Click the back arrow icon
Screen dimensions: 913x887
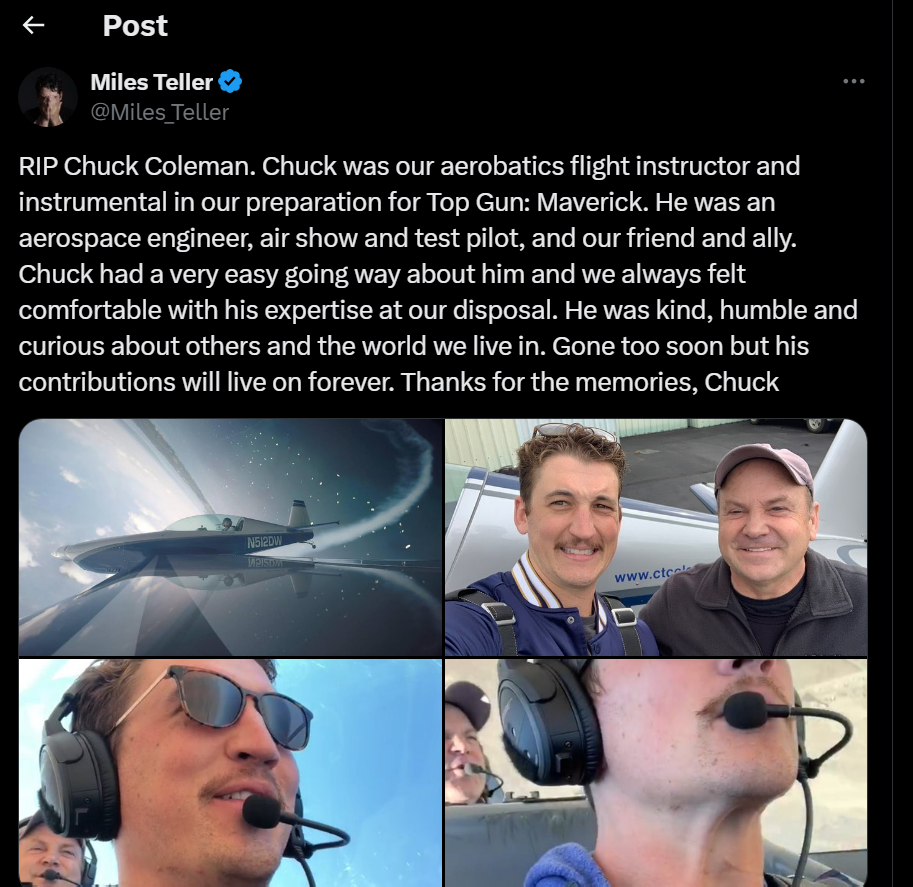tap(33, 25)
